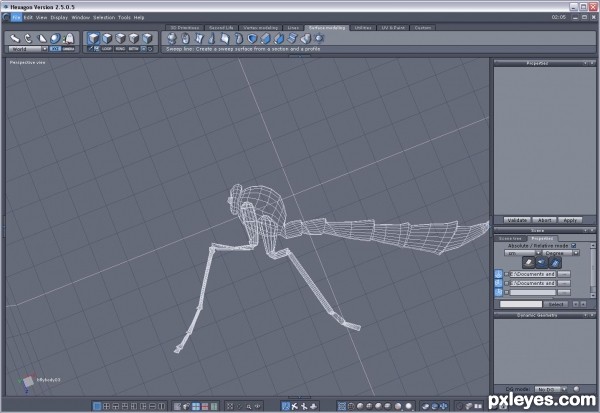Toggle Absolute / Relative mode checkbox

pos(573,245)
